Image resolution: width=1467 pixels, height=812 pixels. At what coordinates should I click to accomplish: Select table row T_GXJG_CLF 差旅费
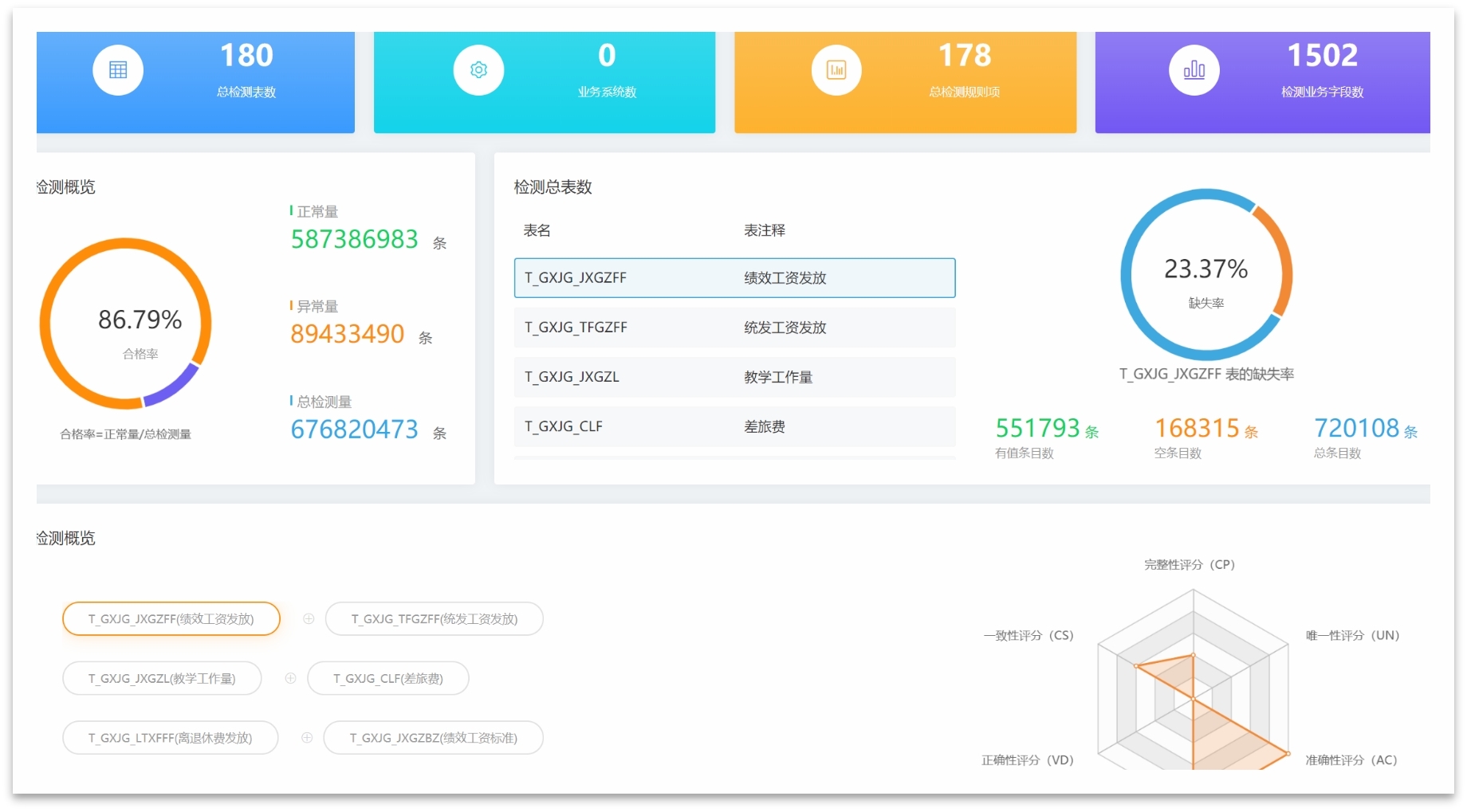(734, 426)
